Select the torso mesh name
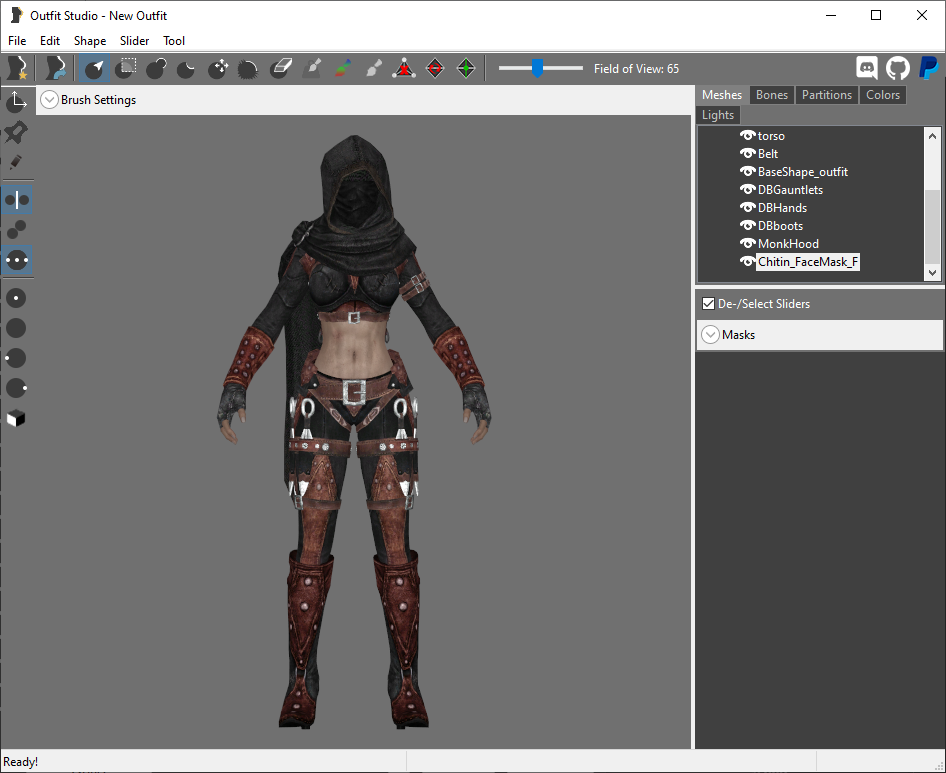The image size is (946, 773). (771, 136)
